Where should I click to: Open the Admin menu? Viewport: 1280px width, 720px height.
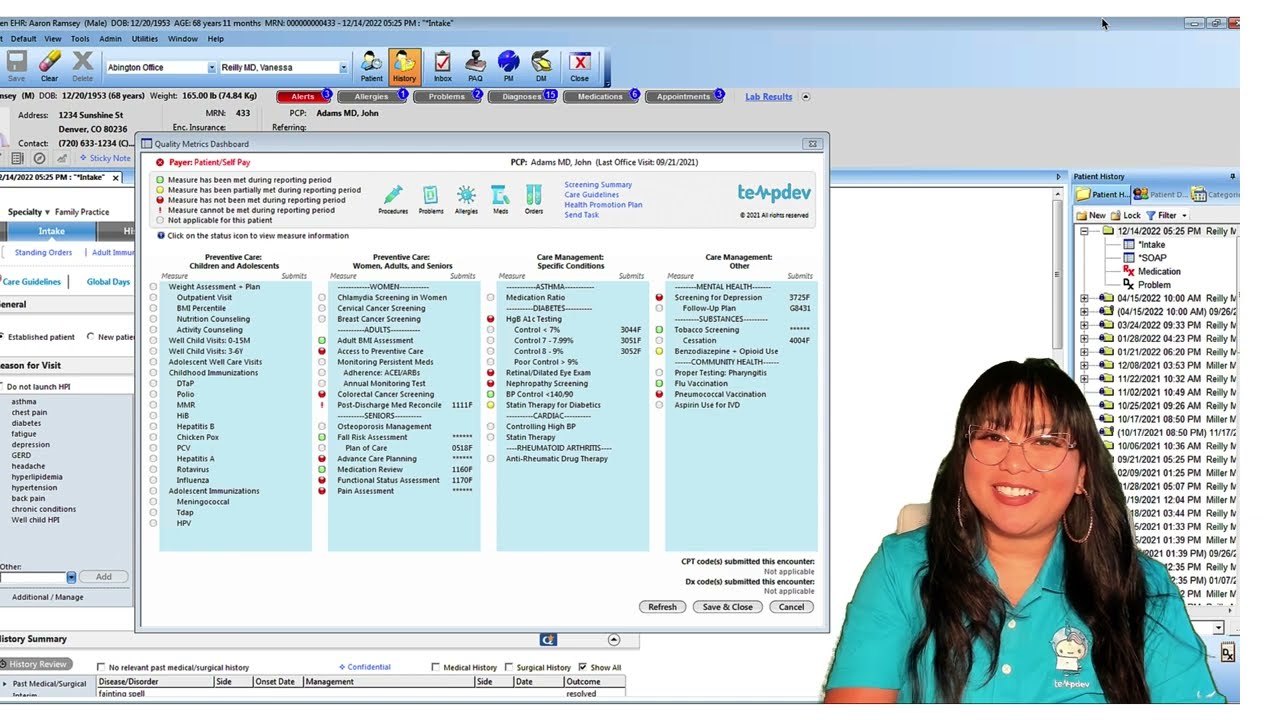110,39
